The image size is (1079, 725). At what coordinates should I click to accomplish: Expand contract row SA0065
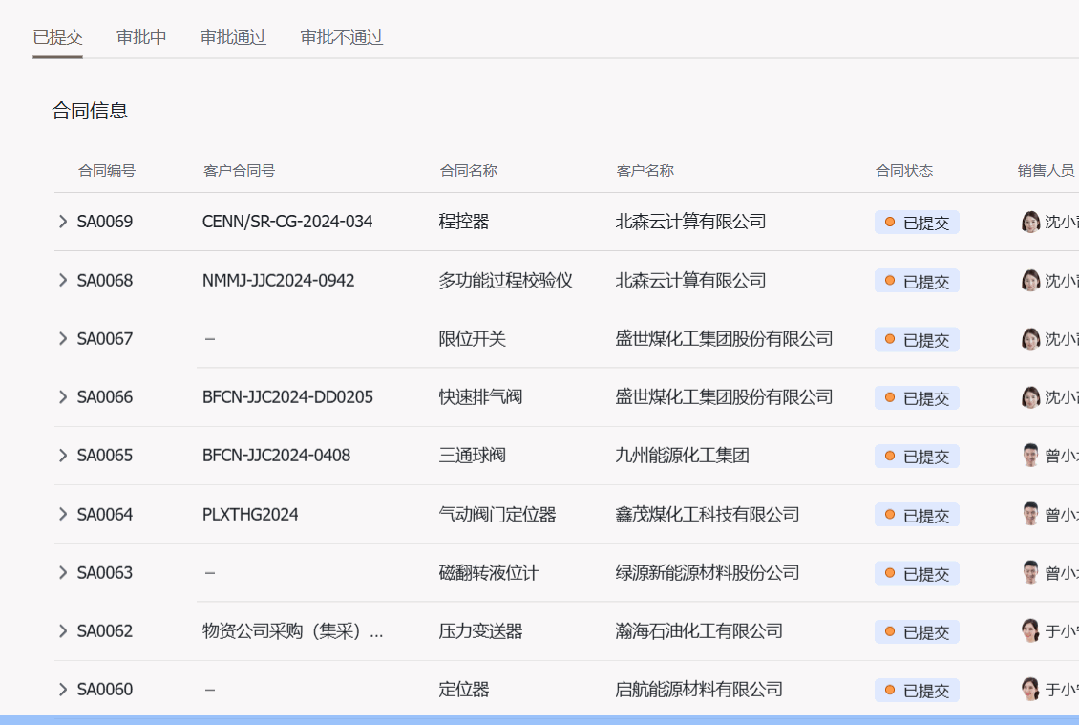point(63,456)
